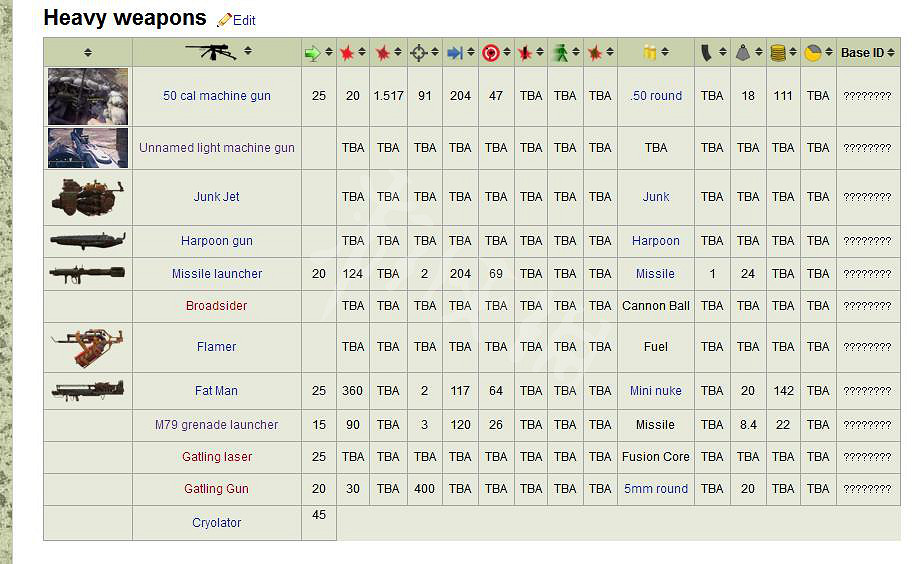Image resolution: width=923 pixels, height=564 pixels.
Task: Follow the Mini nuke ammo link
Action: [x=655, y=391]
